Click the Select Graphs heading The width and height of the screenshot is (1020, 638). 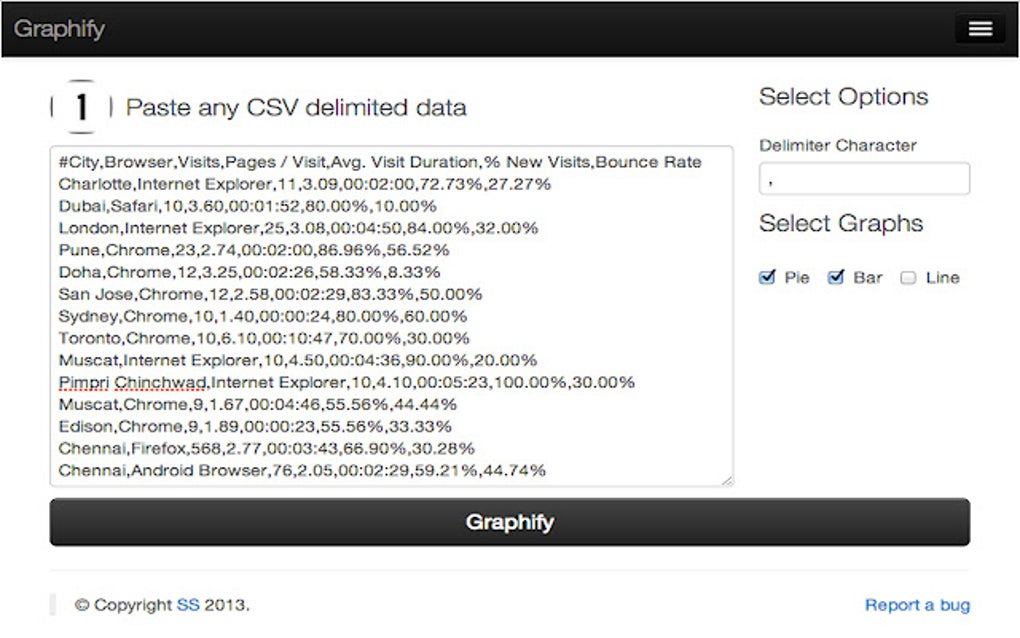pyautogui.click(x=841, y=223)
